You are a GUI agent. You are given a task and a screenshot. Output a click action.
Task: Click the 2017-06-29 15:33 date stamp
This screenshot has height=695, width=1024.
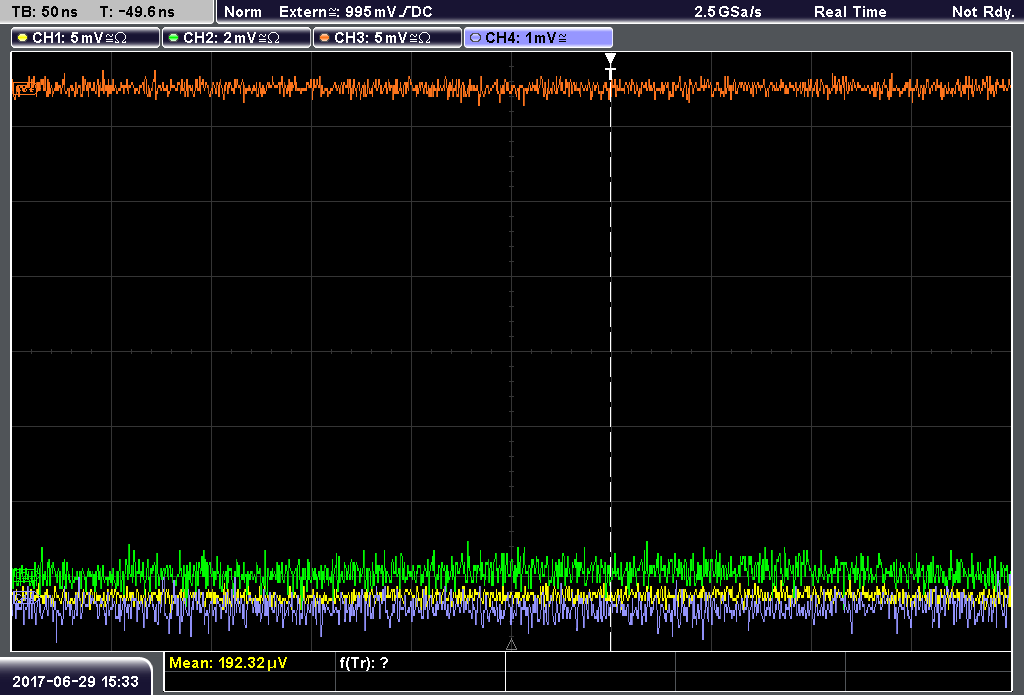(76, 681)
